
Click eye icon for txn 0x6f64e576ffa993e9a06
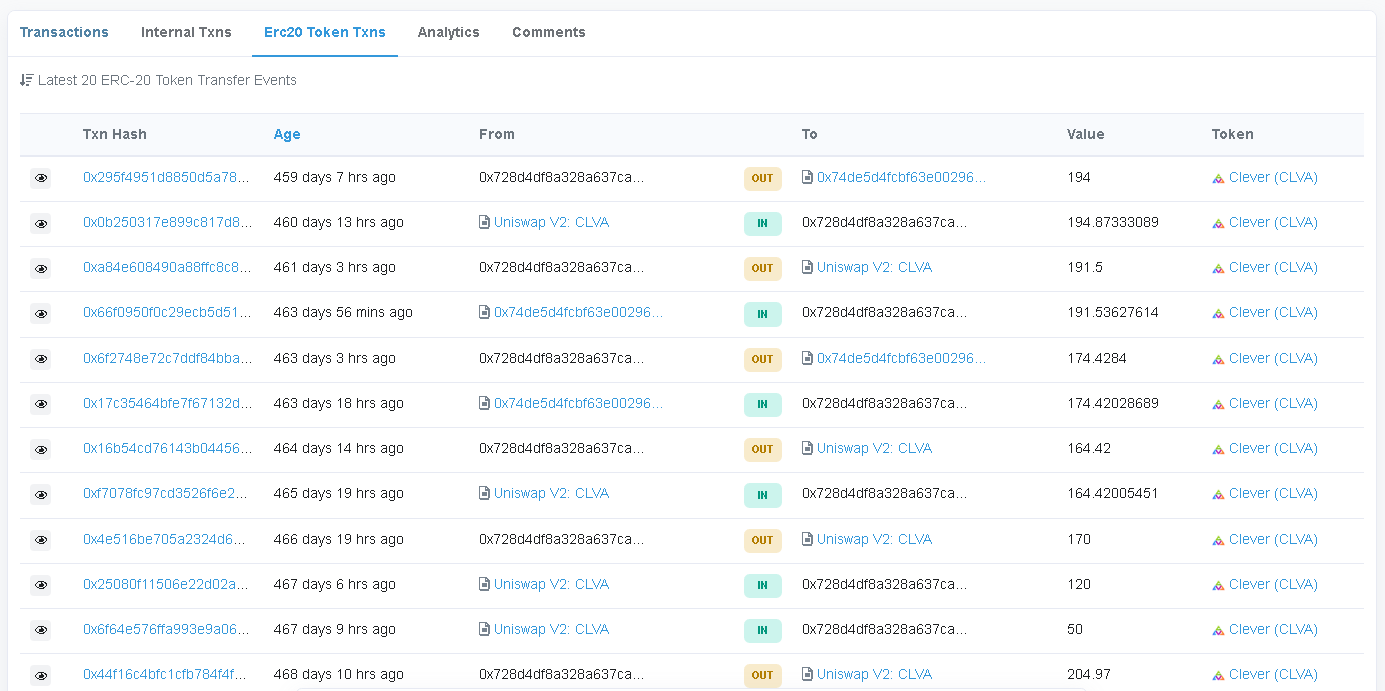point(41,630)
